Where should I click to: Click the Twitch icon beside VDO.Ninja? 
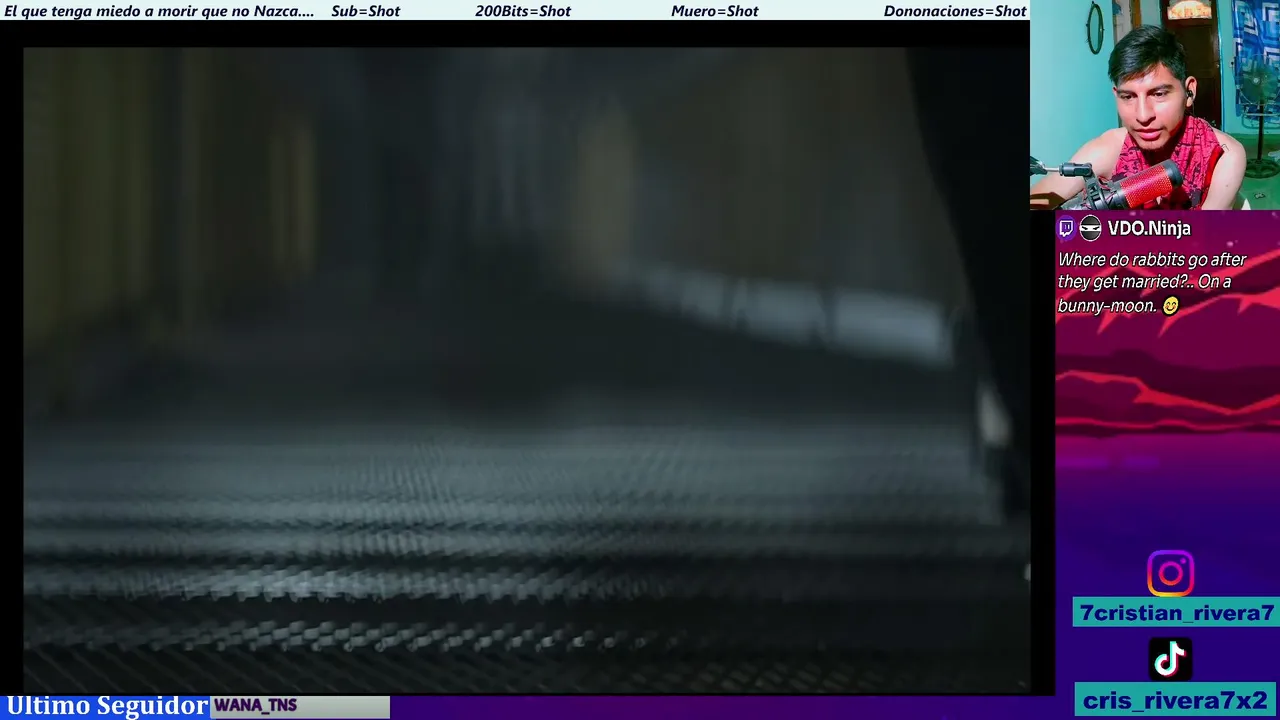coord(1066,229)
